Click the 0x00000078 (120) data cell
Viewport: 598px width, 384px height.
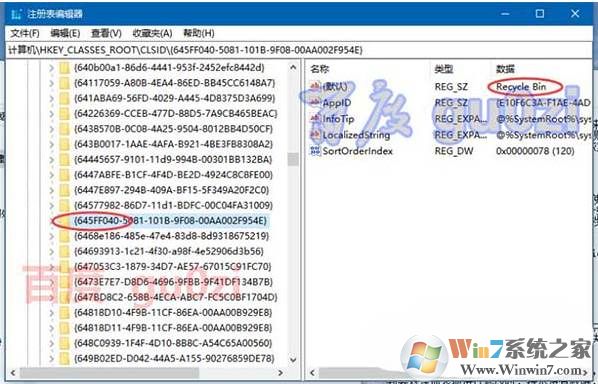[535, 151]
